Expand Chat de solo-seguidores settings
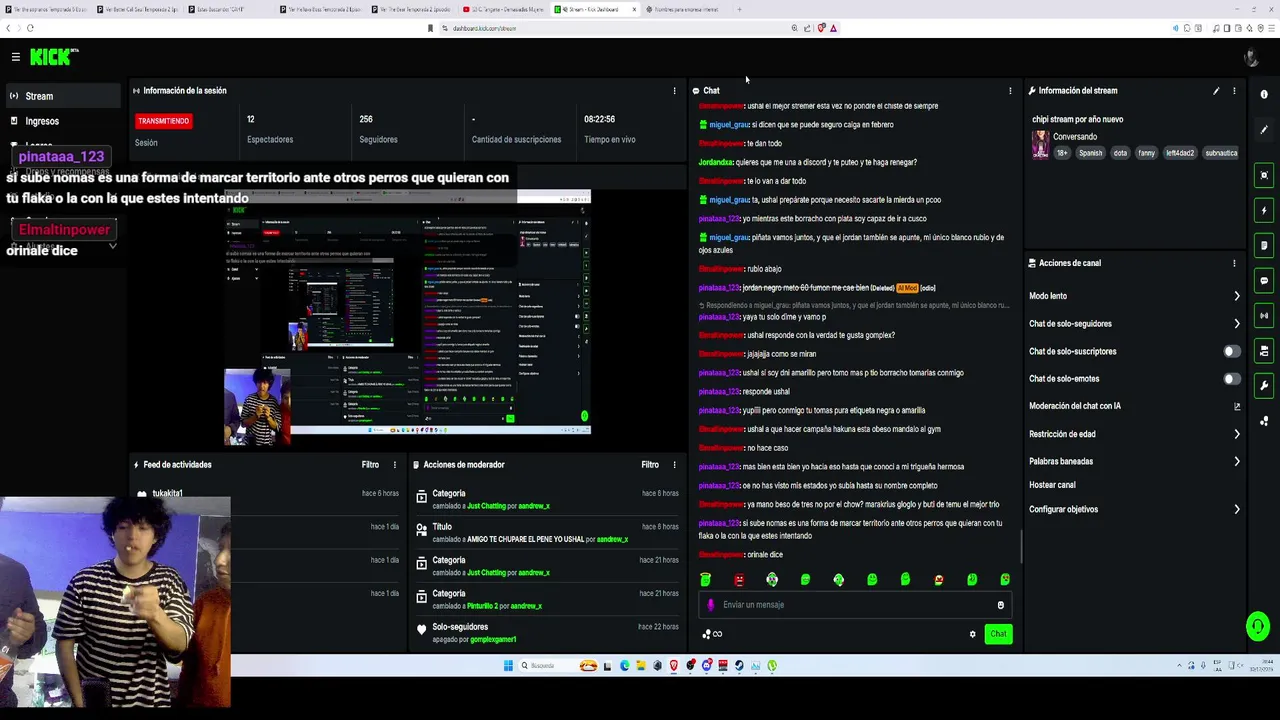Viewport: 1280px width, 720px height. pos(1135,324)
